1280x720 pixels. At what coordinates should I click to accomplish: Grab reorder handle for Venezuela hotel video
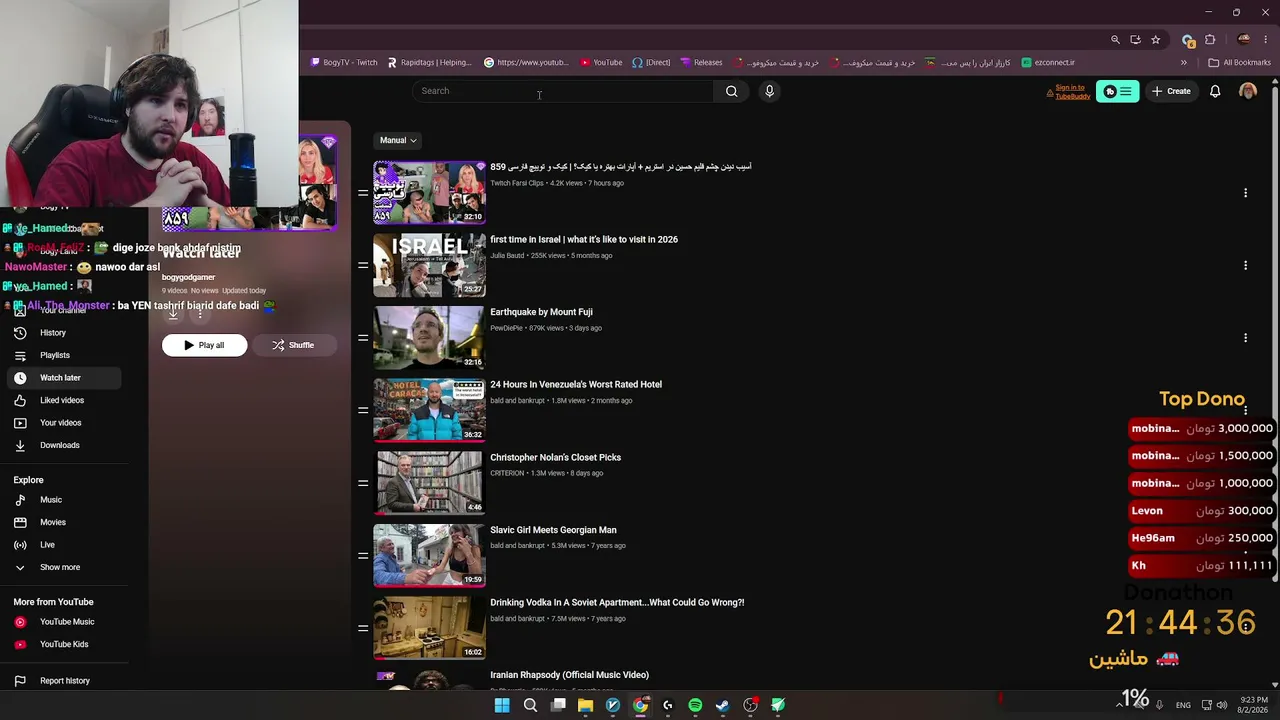362,410
